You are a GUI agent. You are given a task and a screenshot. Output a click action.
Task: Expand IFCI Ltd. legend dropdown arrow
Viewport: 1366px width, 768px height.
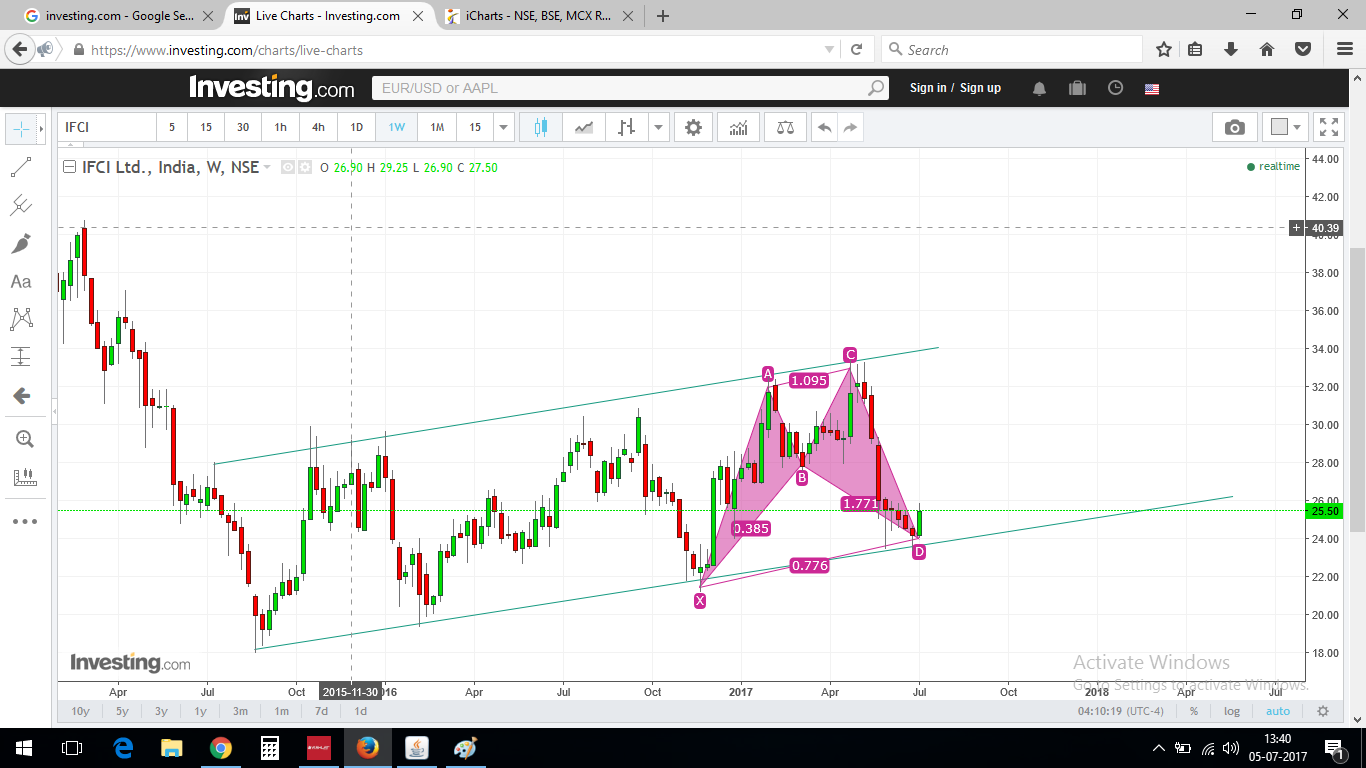pos(267,168)
